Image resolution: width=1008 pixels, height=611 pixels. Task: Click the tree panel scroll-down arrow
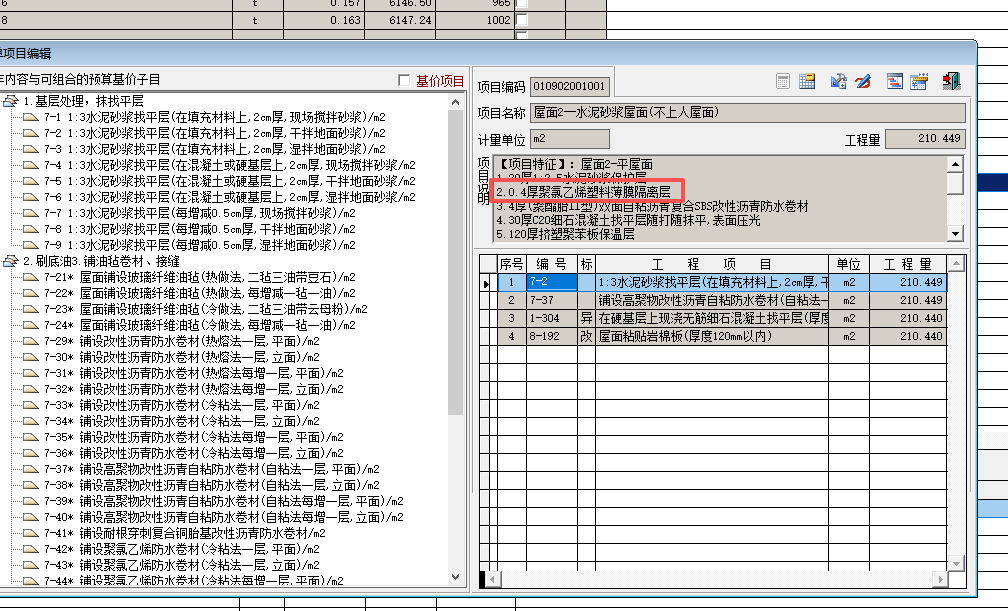tap(455, 577)
